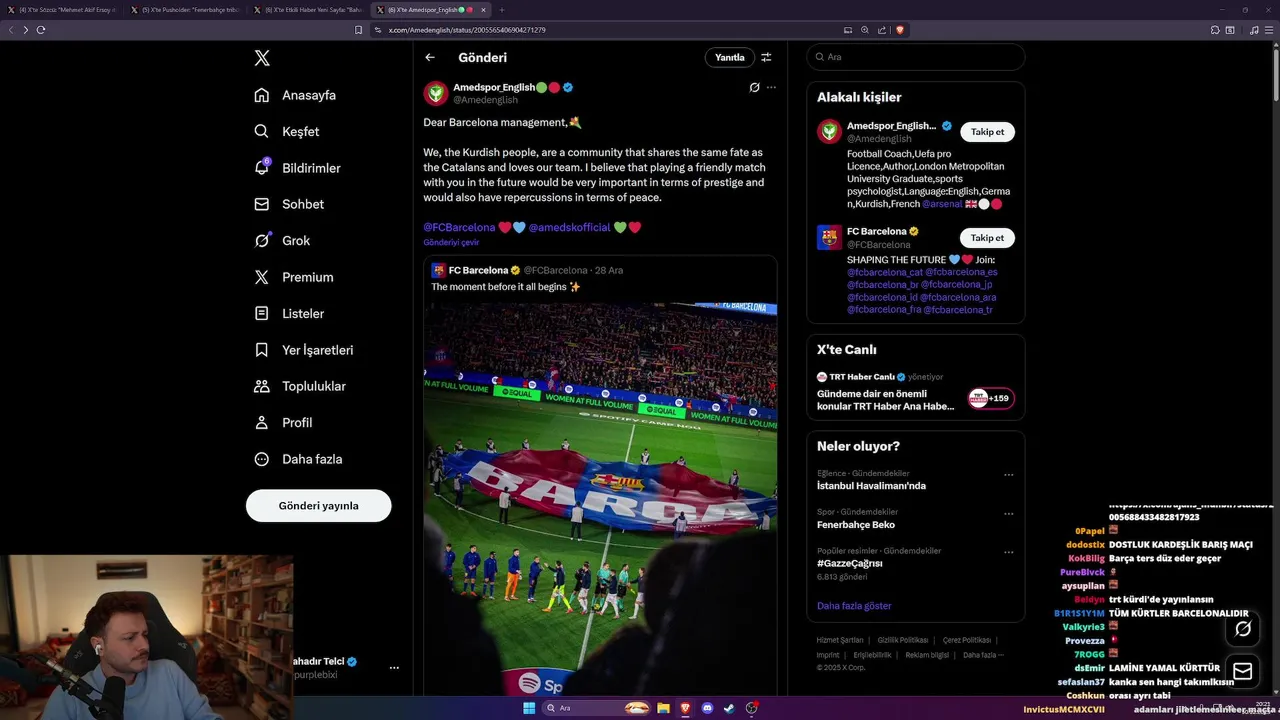Open reply sorting filter icon
The height and width of the screenshot is (720, 1280).
click(x=766, y=57)
